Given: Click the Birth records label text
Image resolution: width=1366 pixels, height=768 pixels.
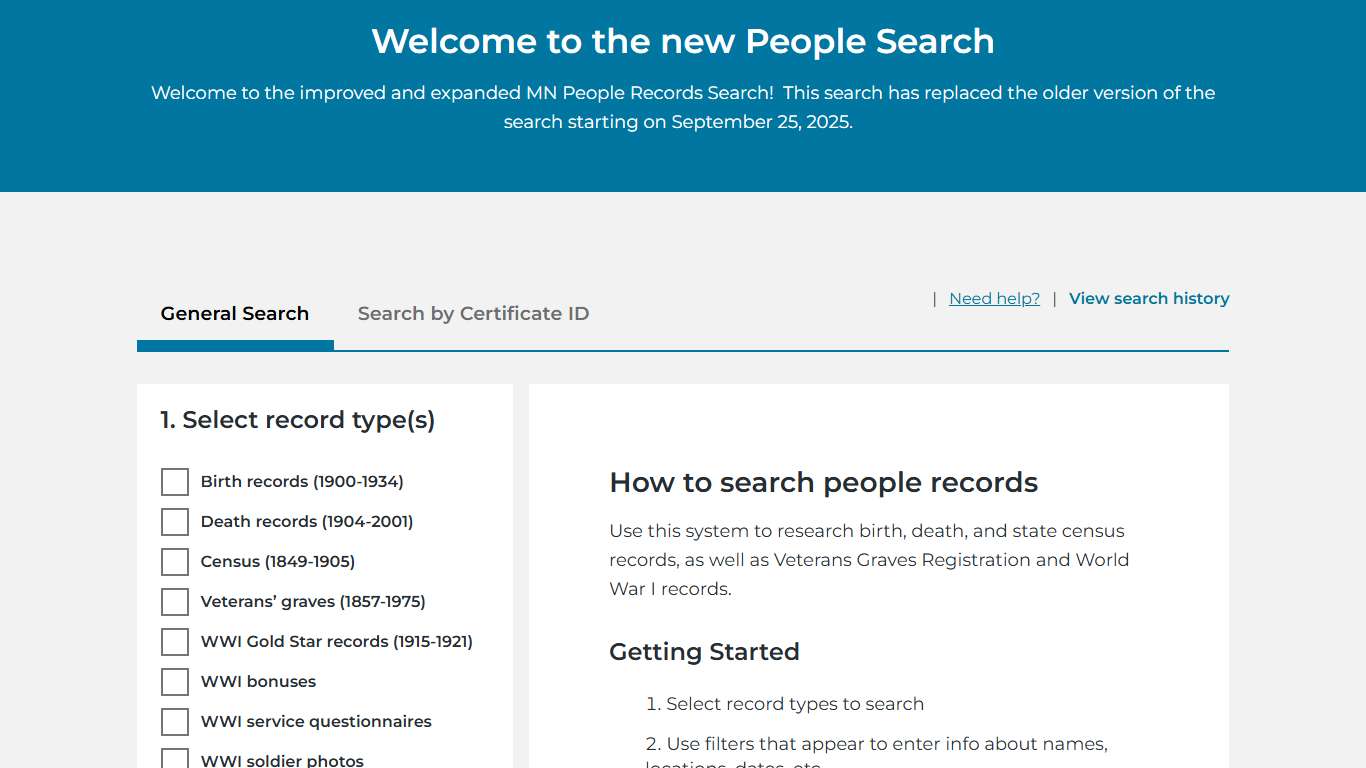Looking at the screenshot, I should click(301, 481).
